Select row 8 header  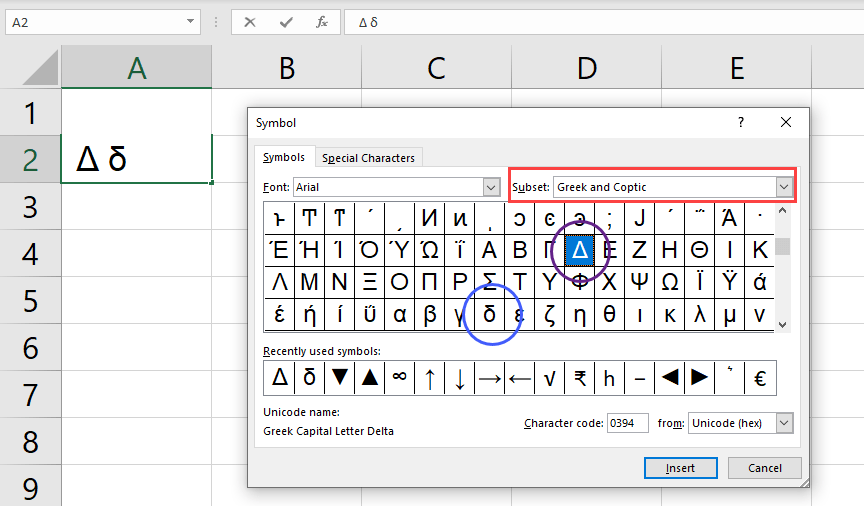(x=30, y=442)
